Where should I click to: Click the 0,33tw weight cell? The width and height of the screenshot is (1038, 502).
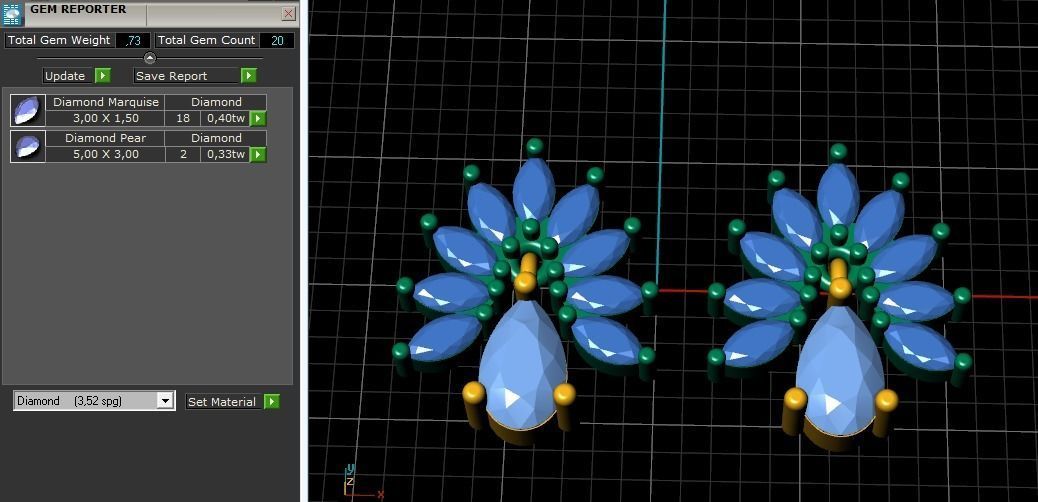pos(225,154)
